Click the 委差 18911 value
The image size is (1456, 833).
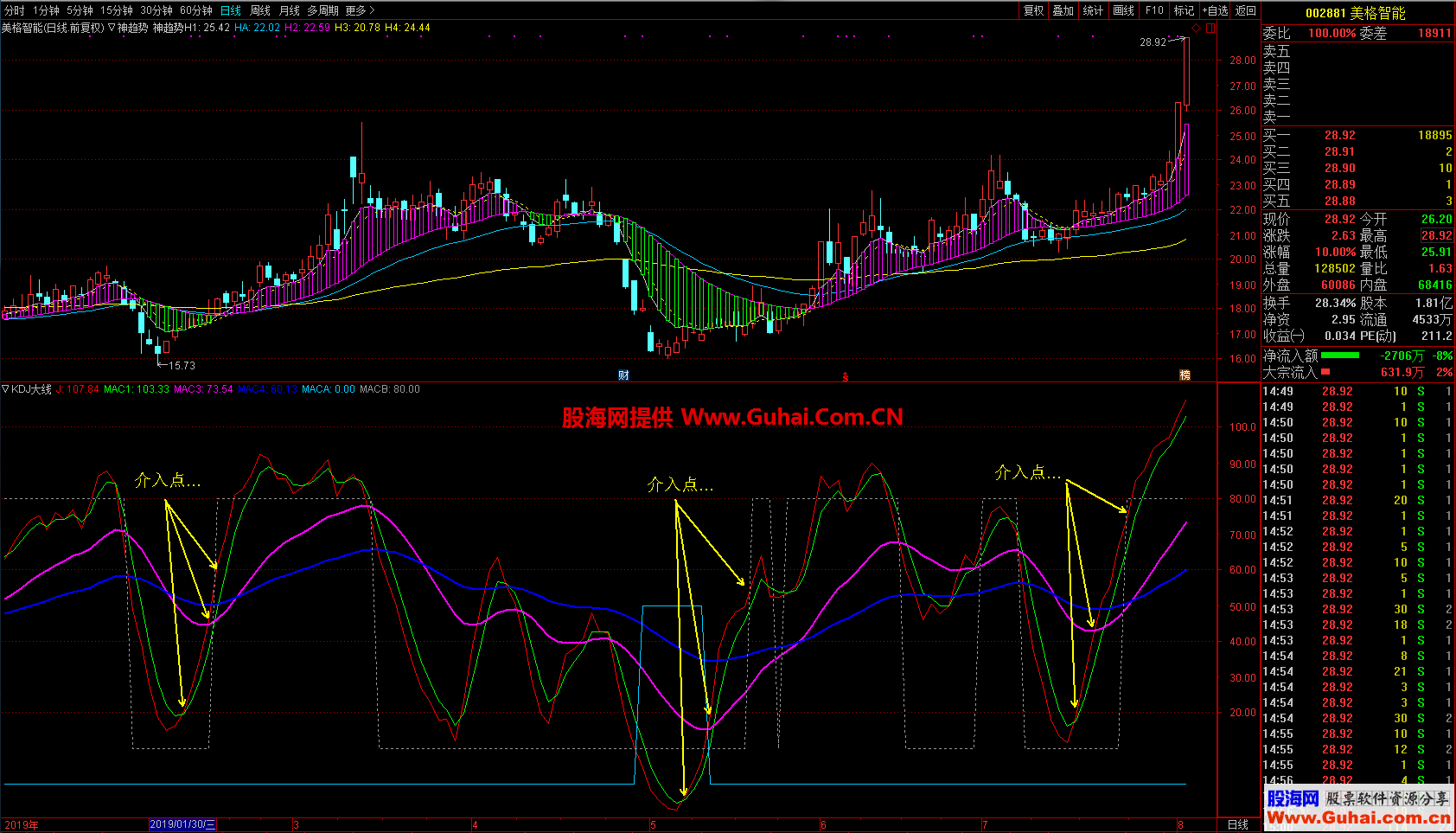click(1434, 33)
